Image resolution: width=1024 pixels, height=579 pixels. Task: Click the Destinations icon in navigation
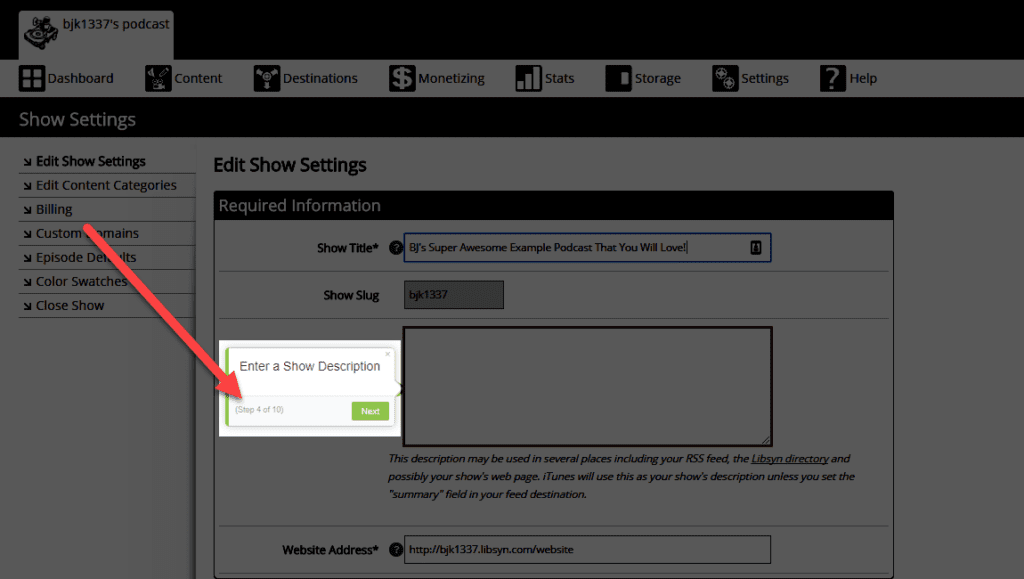[267, 78]
